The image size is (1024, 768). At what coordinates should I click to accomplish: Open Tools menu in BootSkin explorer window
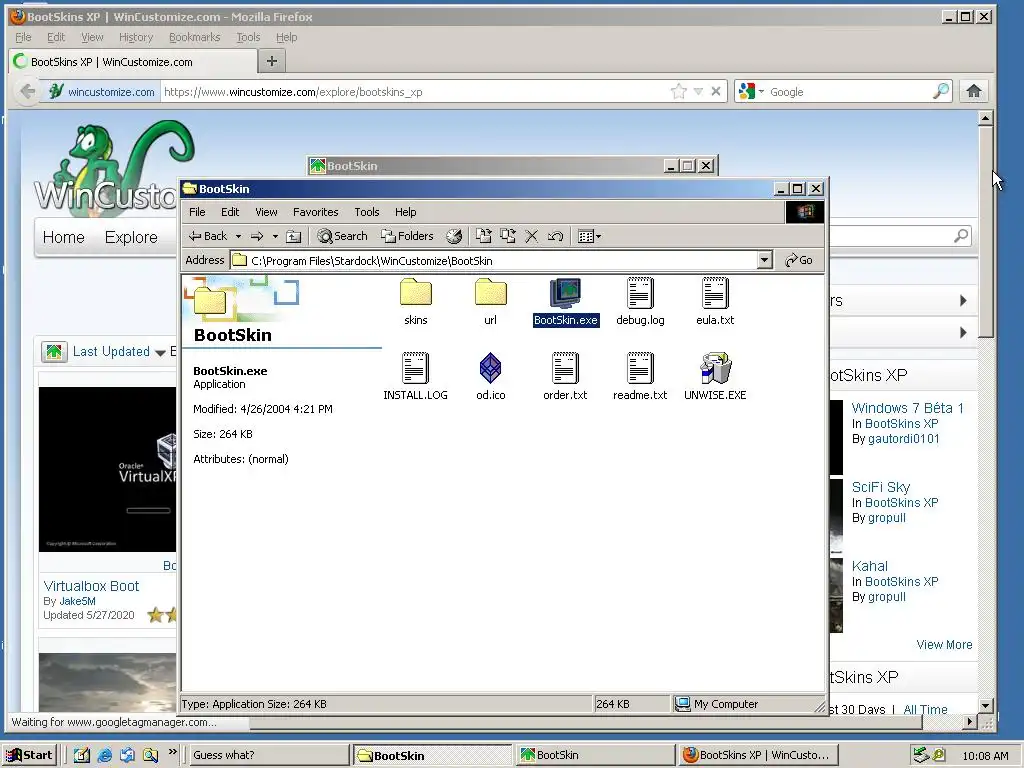tap(366, 212)
